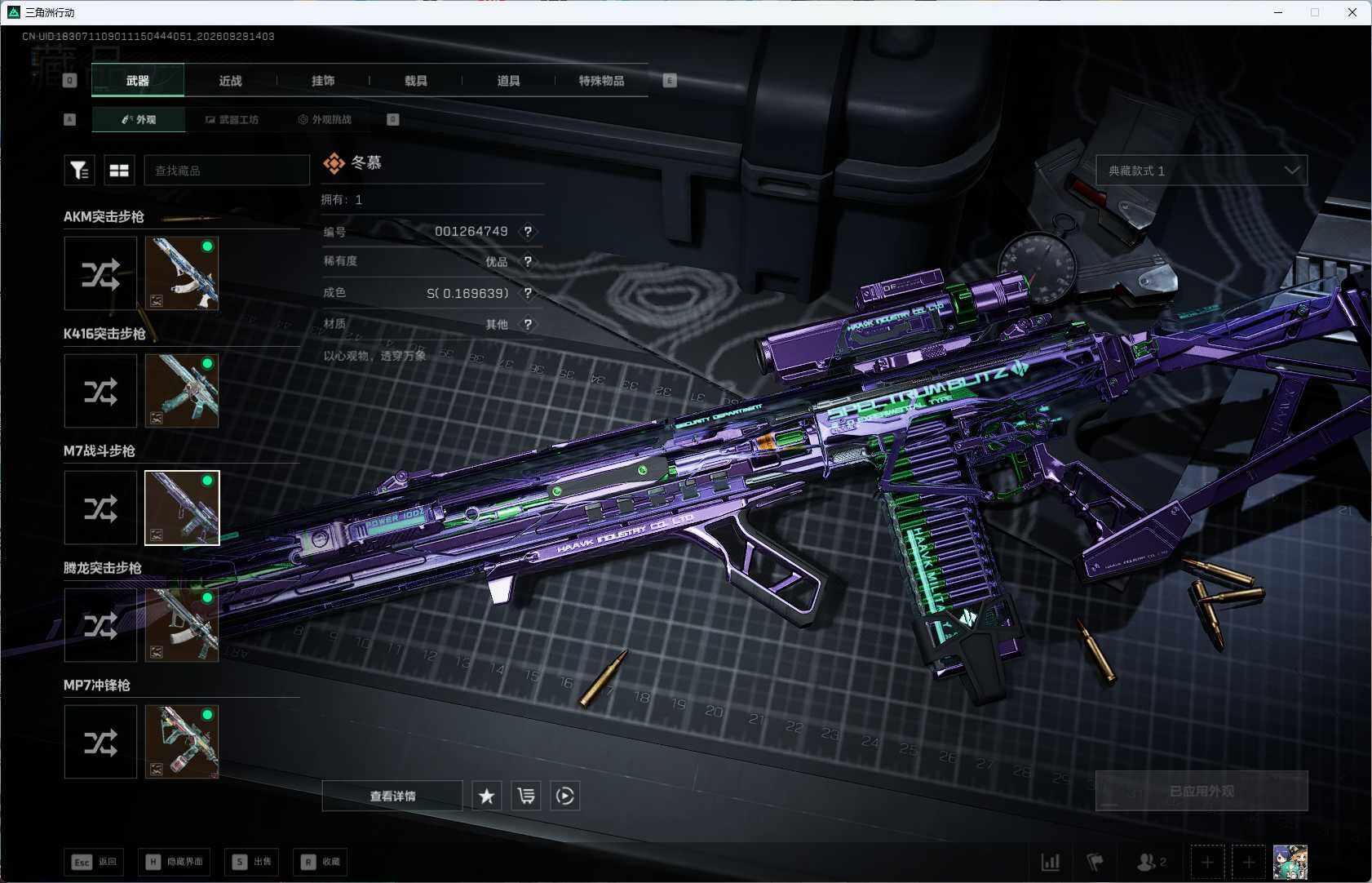Choose the MP7冲锋枪 skin thumbnail
Image resolution: width=1372 pixels, height=883 pixels.
pos(182,742)
